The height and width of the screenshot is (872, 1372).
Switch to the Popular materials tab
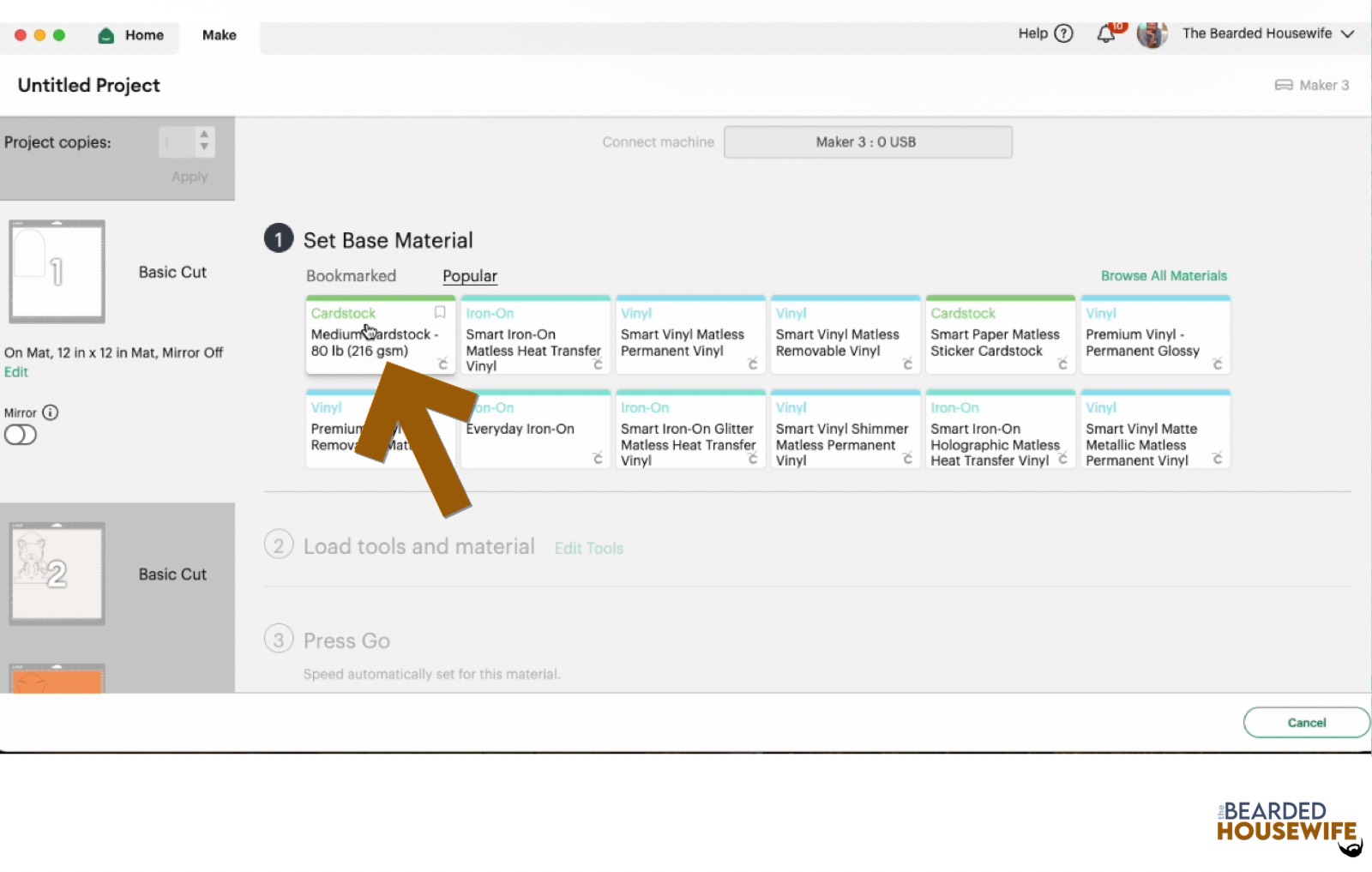point(469,275)
